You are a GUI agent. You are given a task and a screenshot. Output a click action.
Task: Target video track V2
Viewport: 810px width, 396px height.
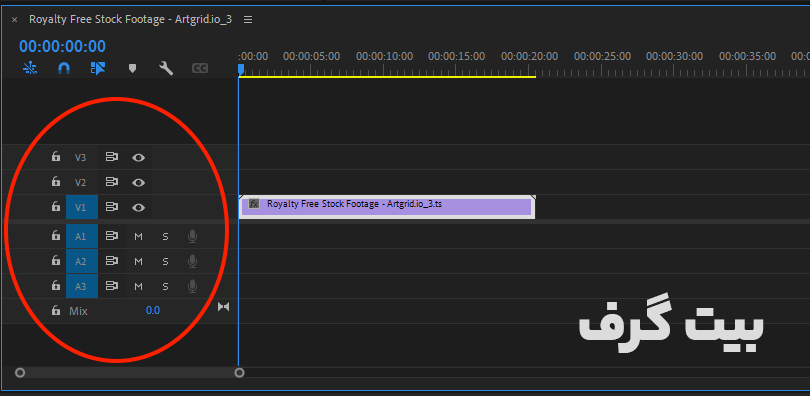click(81, 182)
